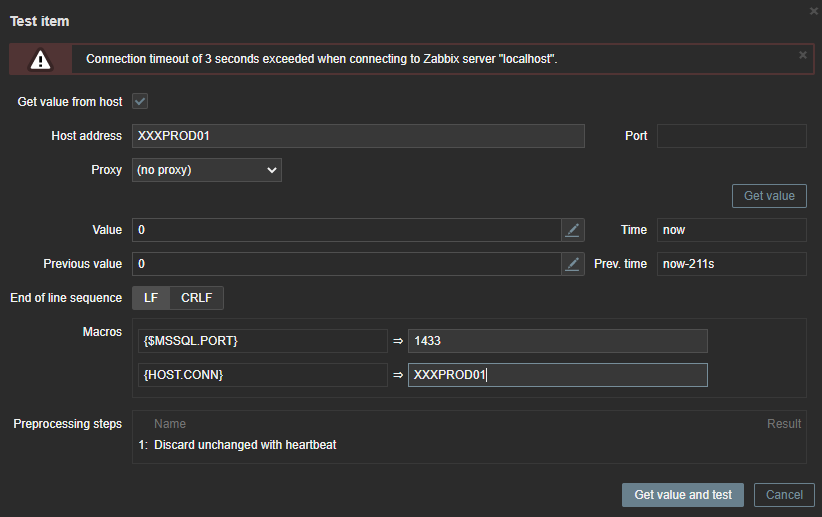Click the Host address input field
822x517 pixels.
click(x=358, y=136)
